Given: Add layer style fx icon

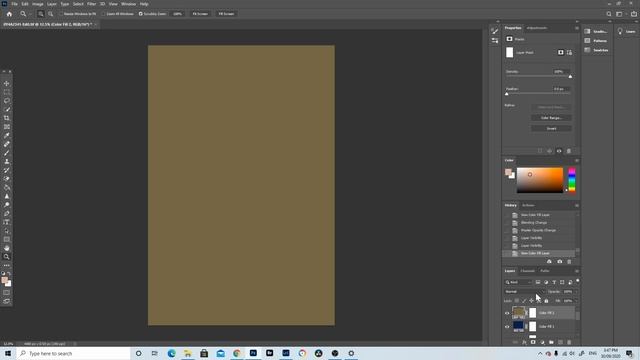Looking at the screenshot, I should (x=524, y=342).
